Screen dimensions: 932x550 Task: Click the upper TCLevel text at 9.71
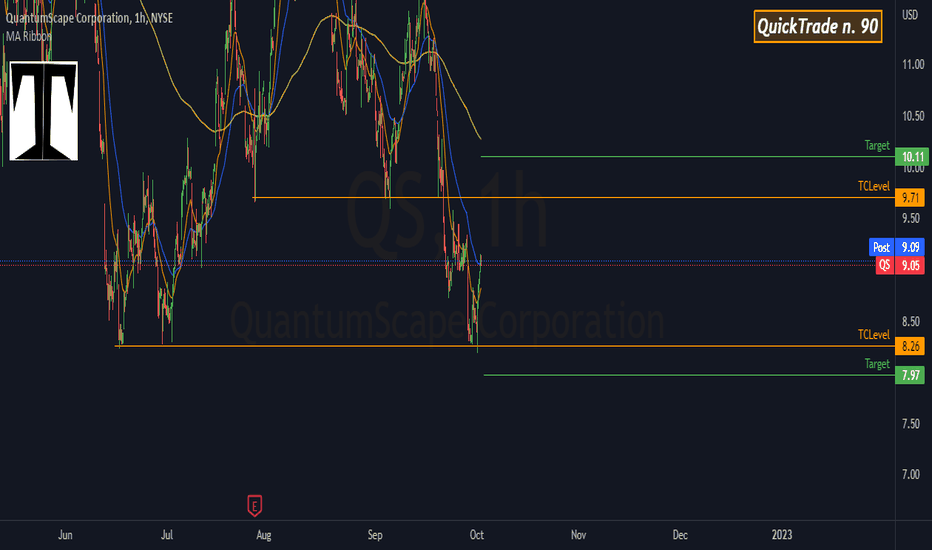[x=874, y=186]
